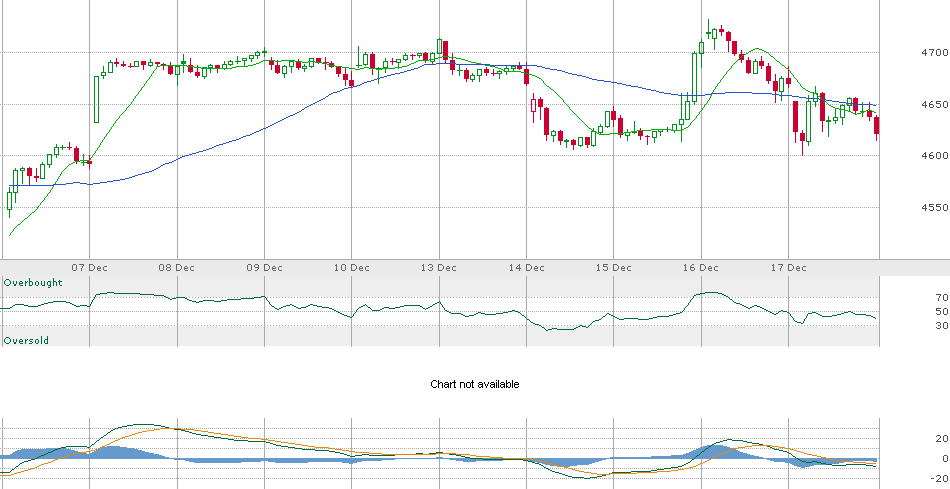The image size is (950, 489).
Task: Select the 4550 price level label
Action: tap(935, 207)
